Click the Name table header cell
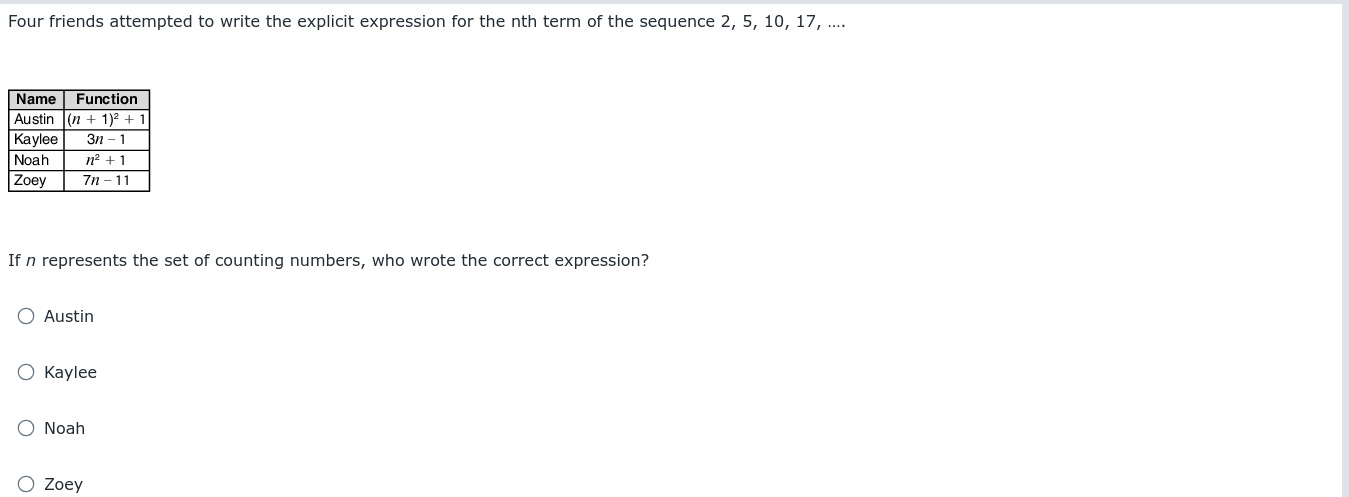Screen dimensions: 1349x497 (x=36, y=99)
